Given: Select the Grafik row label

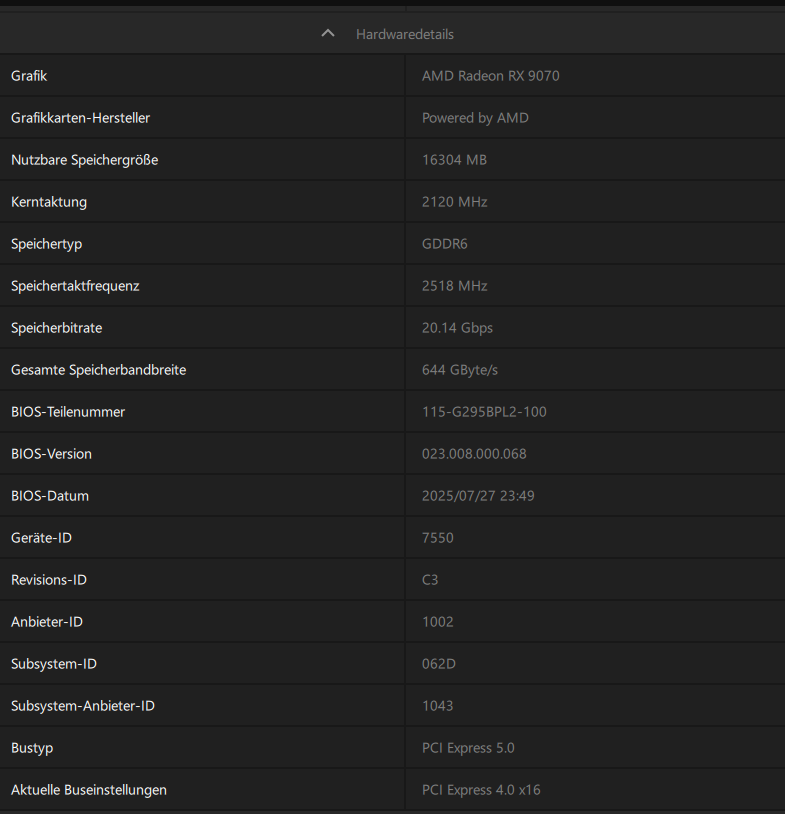Looking at the screenshot, I should [x=29, y=76].
